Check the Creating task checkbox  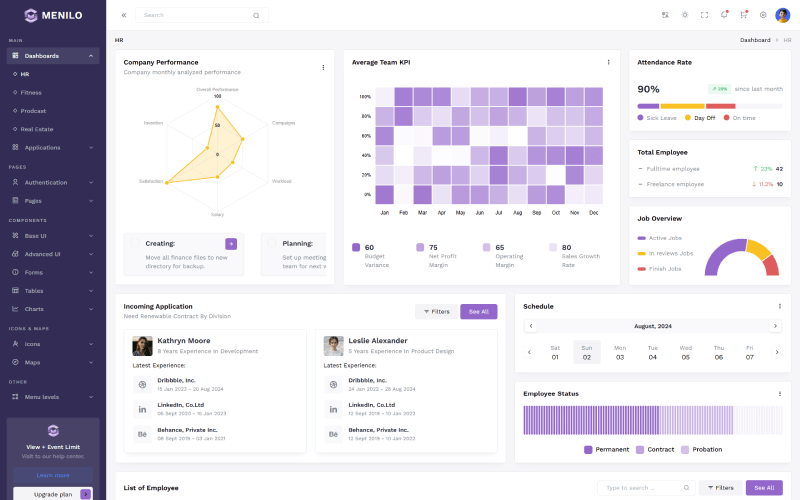coord(135,243)
